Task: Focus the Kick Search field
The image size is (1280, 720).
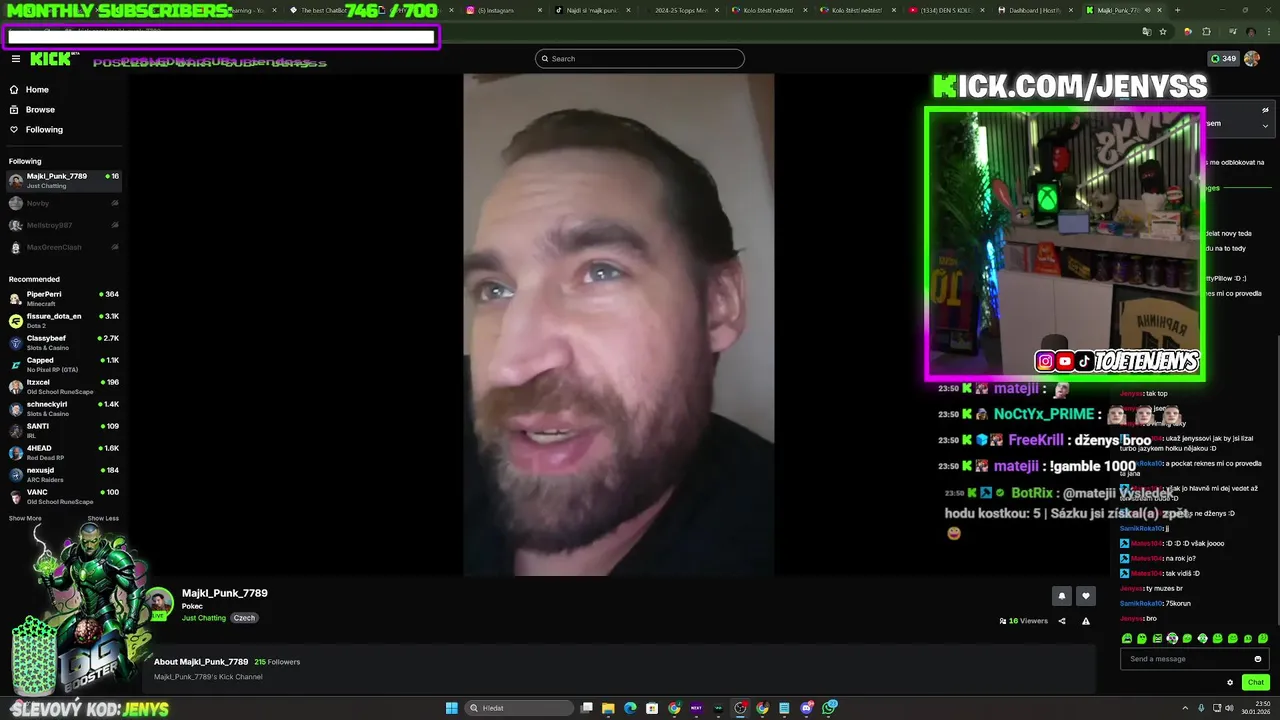Action: click(640, 59)
